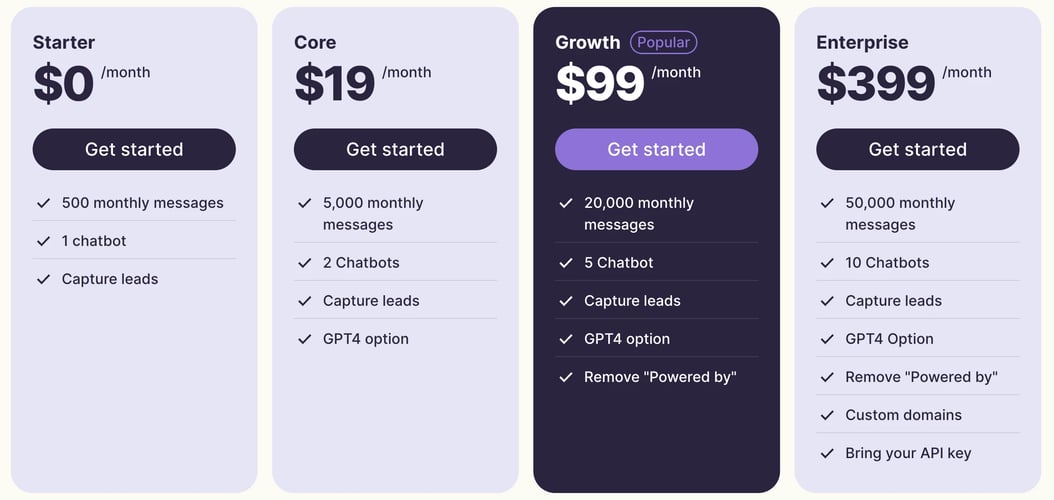Click checkmark beside 10 Chatbots

[x=827, y=263]
